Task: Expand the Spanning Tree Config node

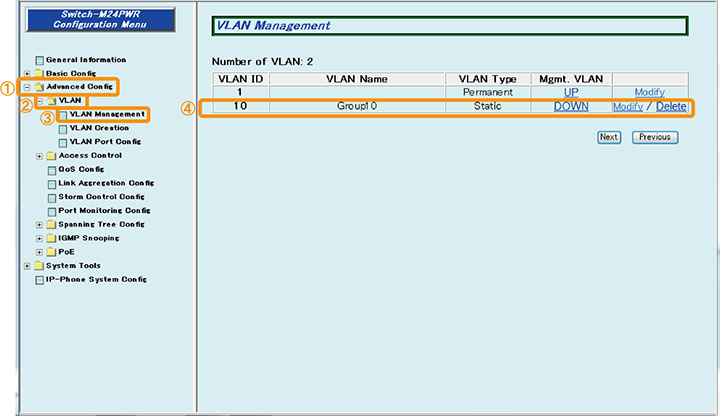Action: [x=39, y=225]
